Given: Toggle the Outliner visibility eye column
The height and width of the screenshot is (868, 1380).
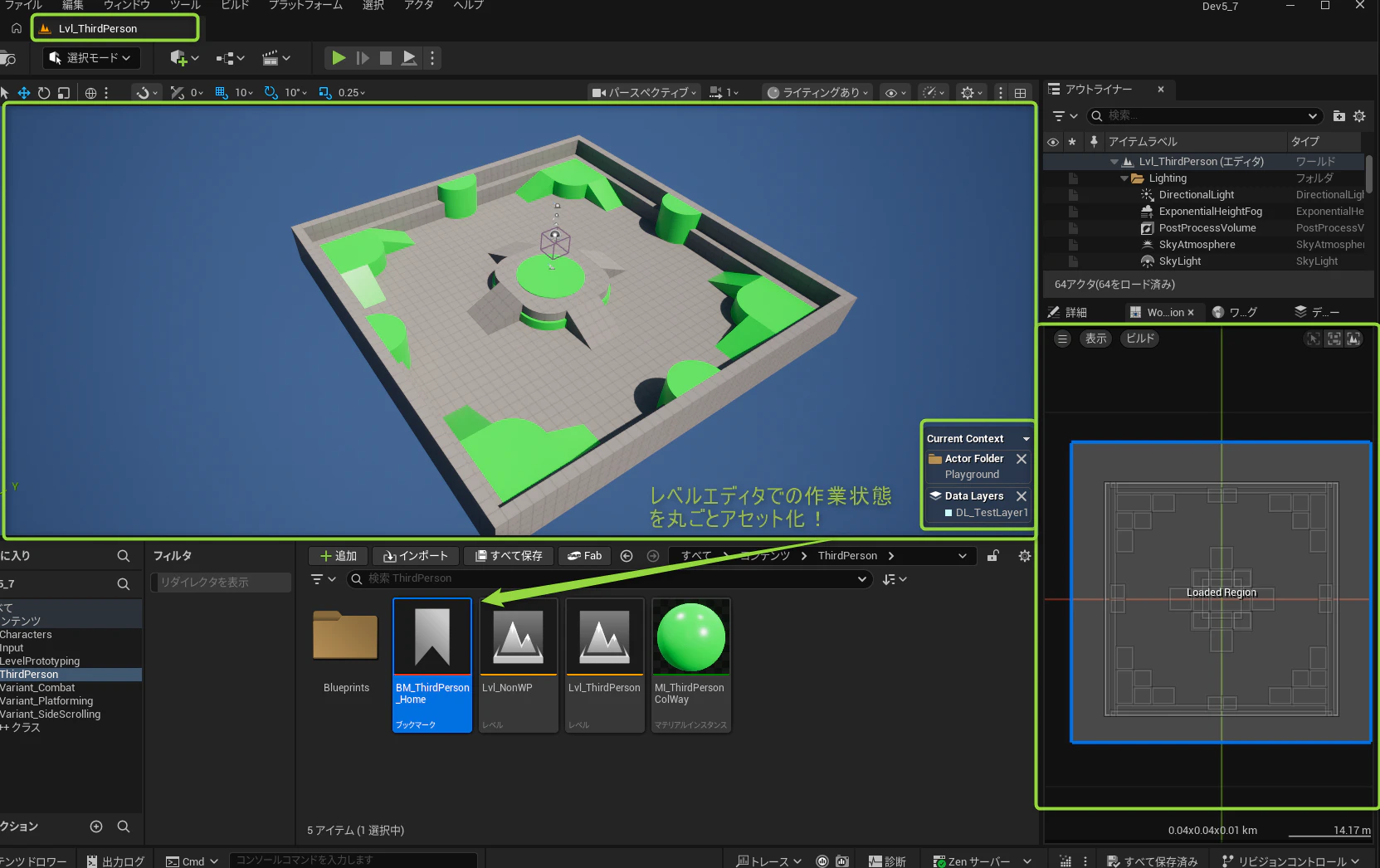Looking at the screenshot, I should tap(1053, 142).
